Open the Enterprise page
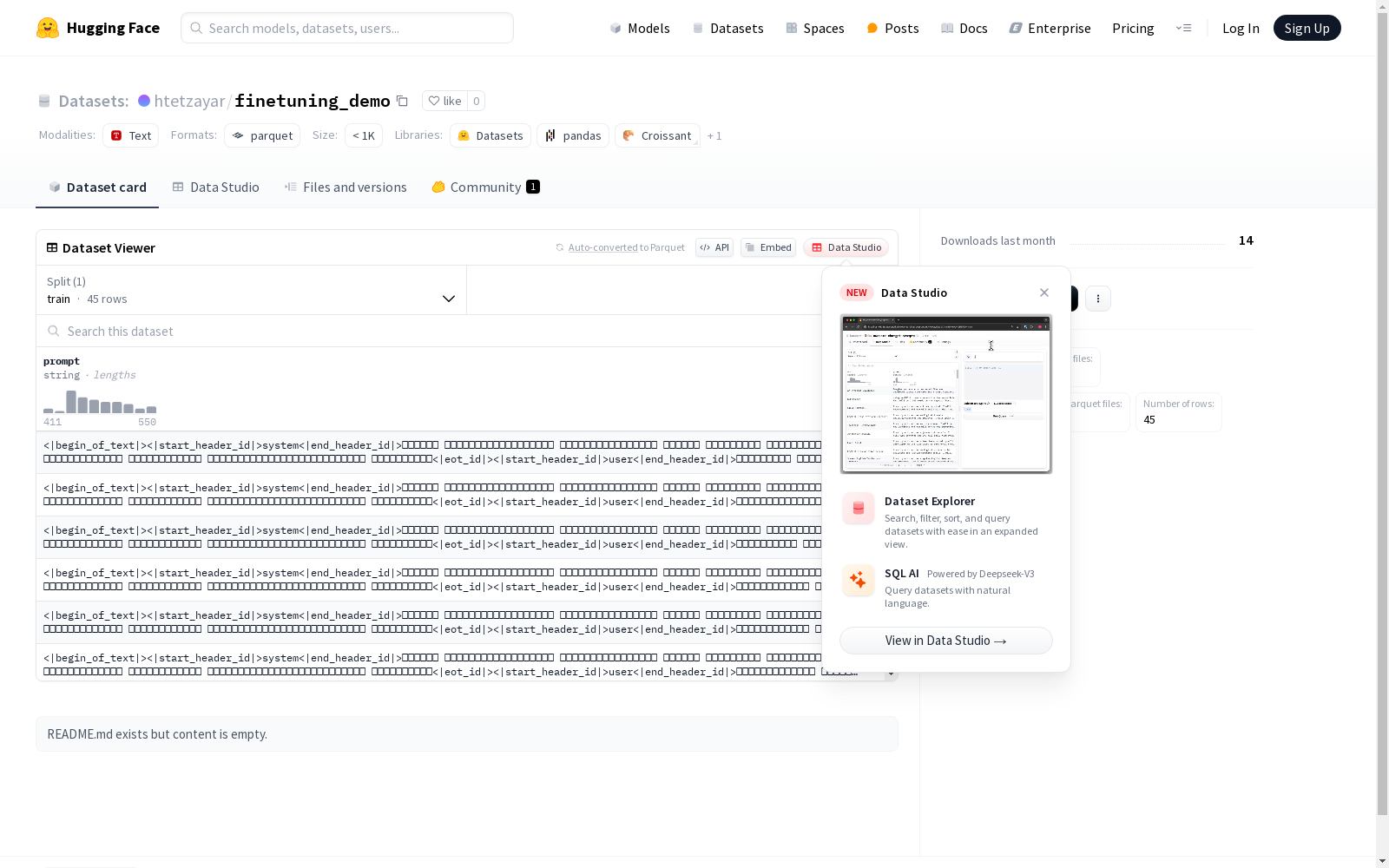The height and width of the screenshot is (868, 1389). 1050,28
